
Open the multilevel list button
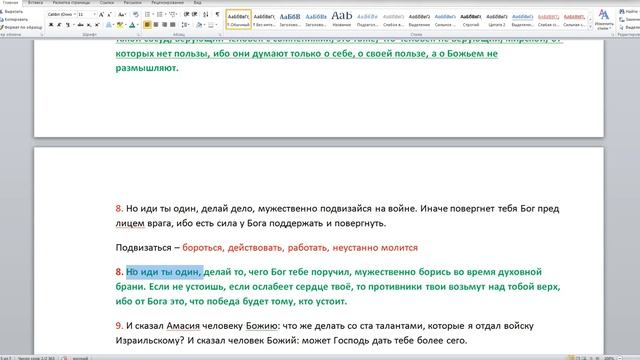point(172,15)
